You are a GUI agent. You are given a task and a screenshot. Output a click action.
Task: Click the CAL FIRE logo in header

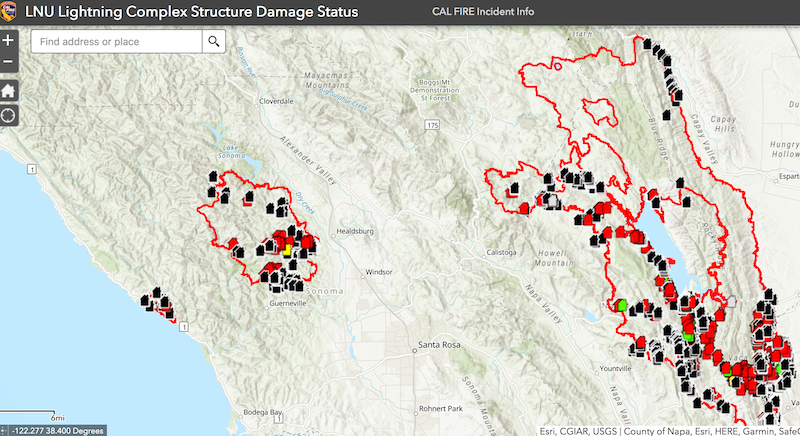13,12
